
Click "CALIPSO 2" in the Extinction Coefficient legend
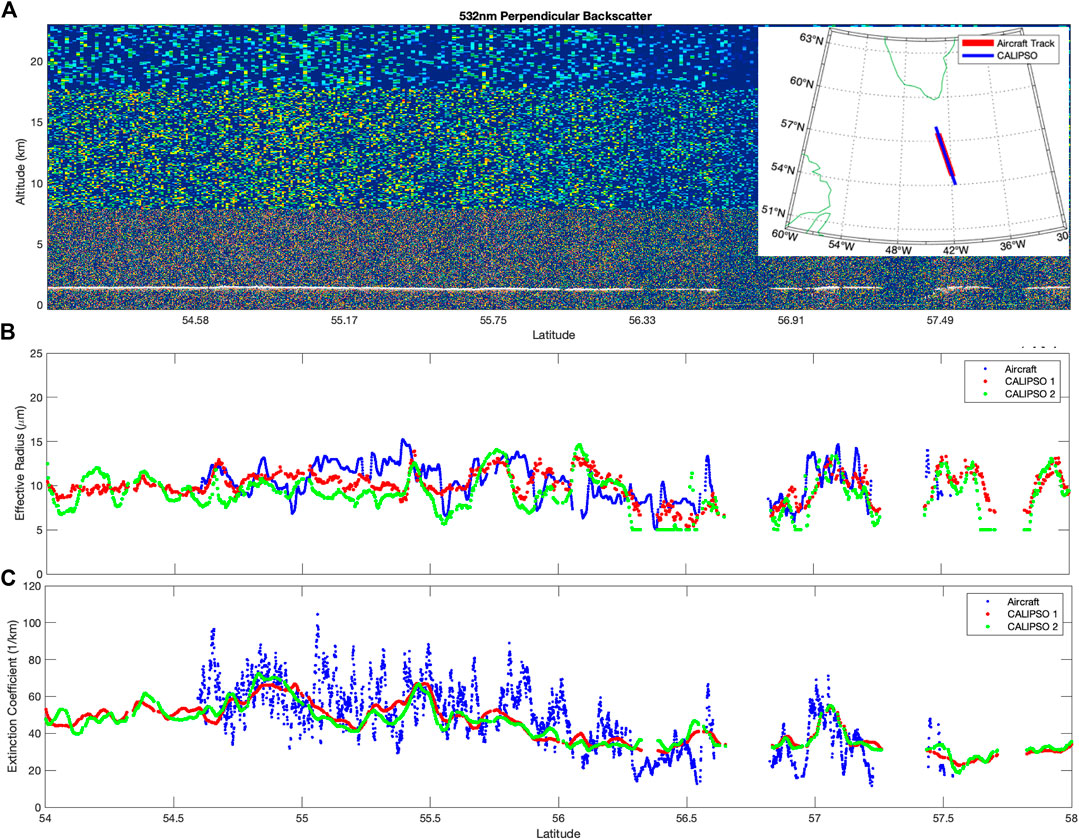(1032, 627)
